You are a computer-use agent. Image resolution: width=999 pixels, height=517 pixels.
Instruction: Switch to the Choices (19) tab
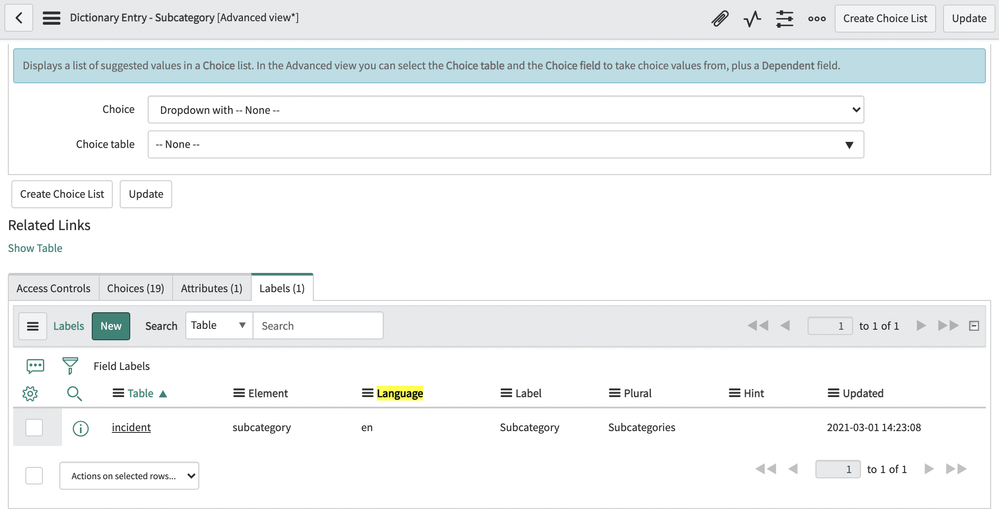135,288
